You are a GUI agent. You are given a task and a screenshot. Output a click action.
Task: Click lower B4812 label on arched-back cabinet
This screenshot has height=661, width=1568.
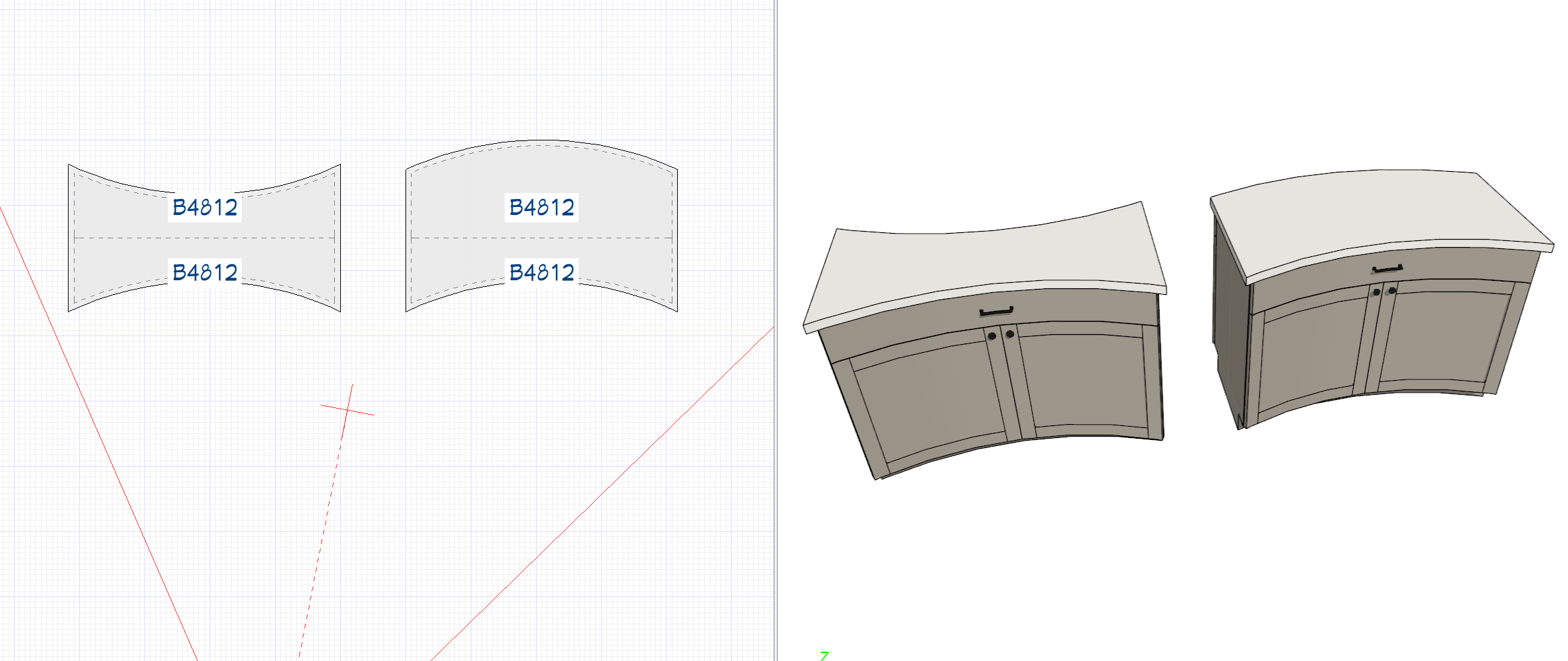[x=541, y=272]
